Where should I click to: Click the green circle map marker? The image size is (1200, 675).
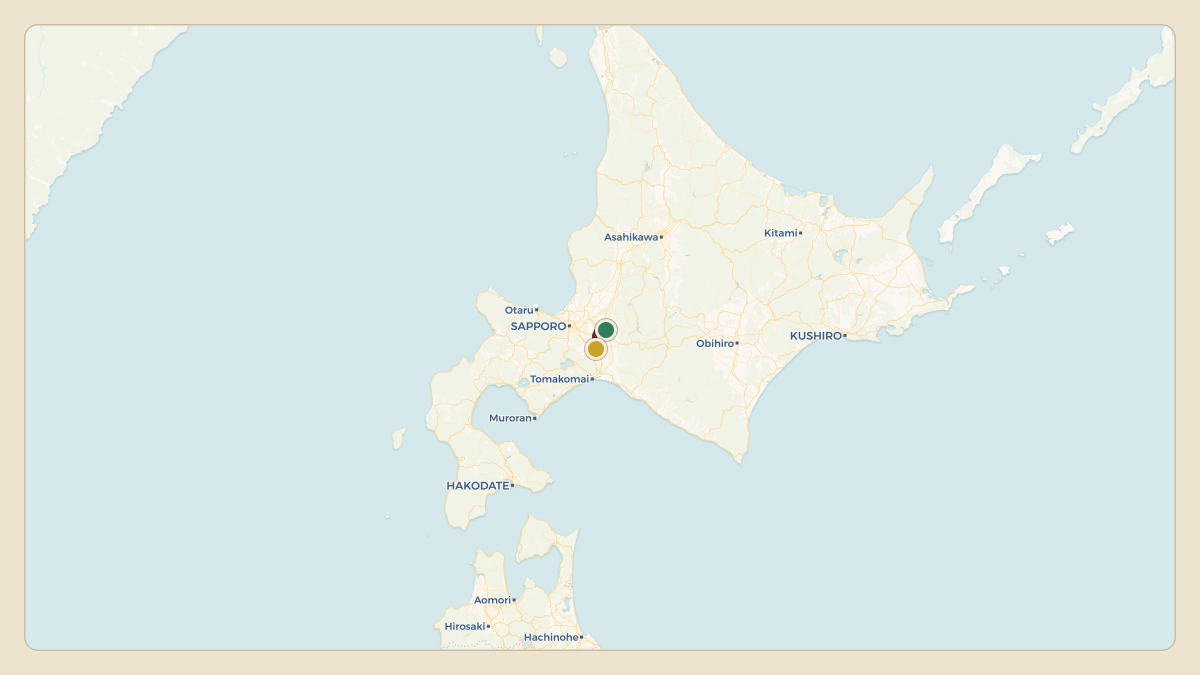(x=606, y=330)
